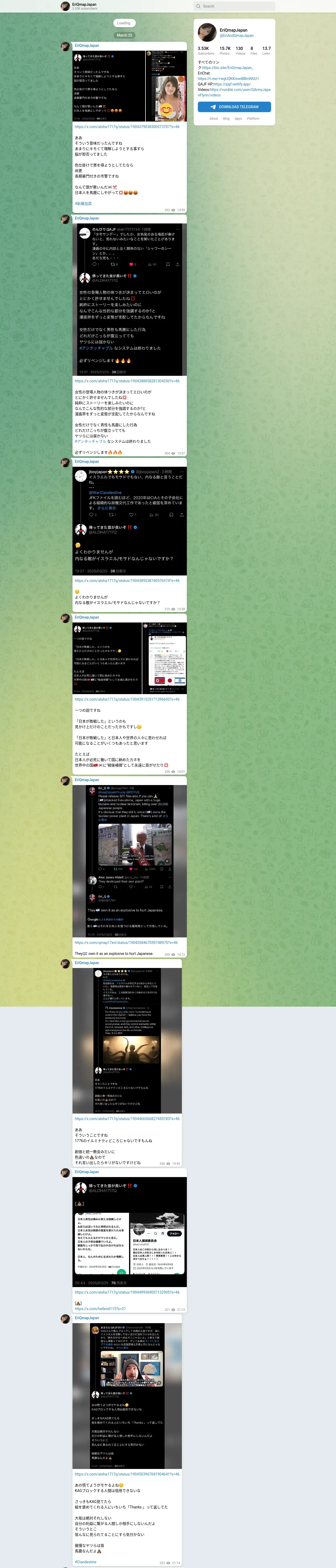
Task: Click the views eye icon on the 21:12 post
Action: (173, 1310)
